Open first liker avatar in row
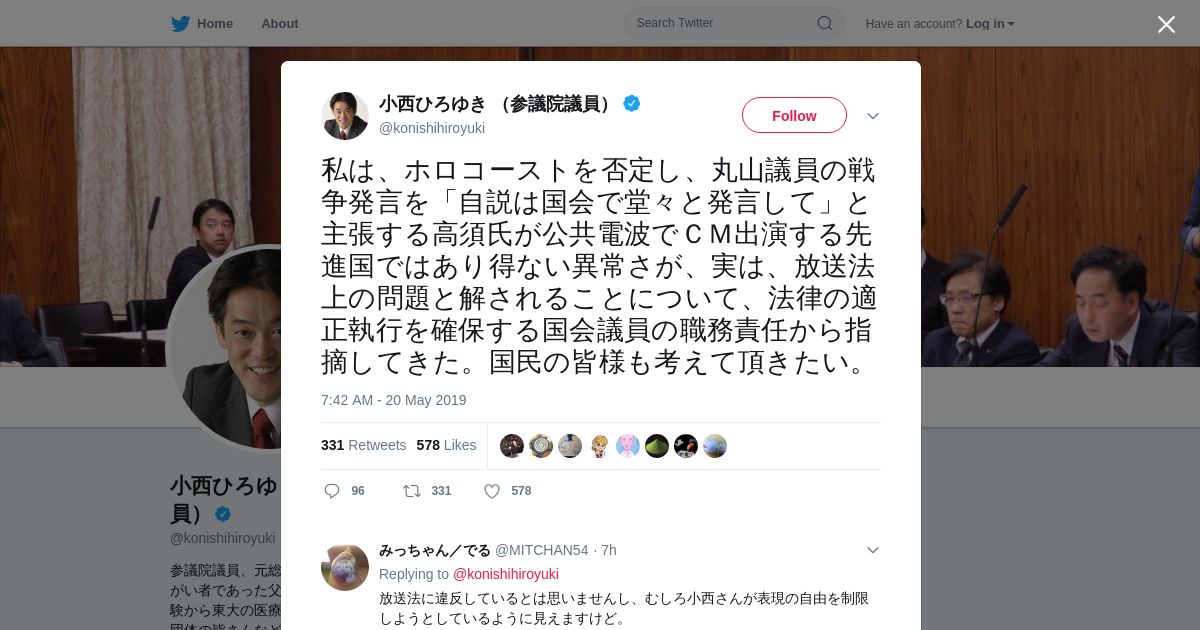Viewport: 1200px width, 630px height. (x=512, y=446)
